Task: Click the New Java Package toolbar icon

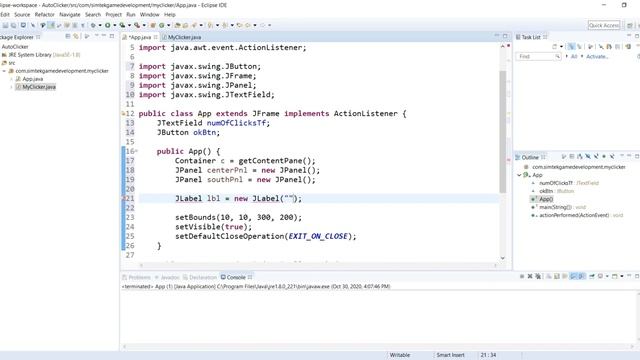Action: (x=153, y=25)
